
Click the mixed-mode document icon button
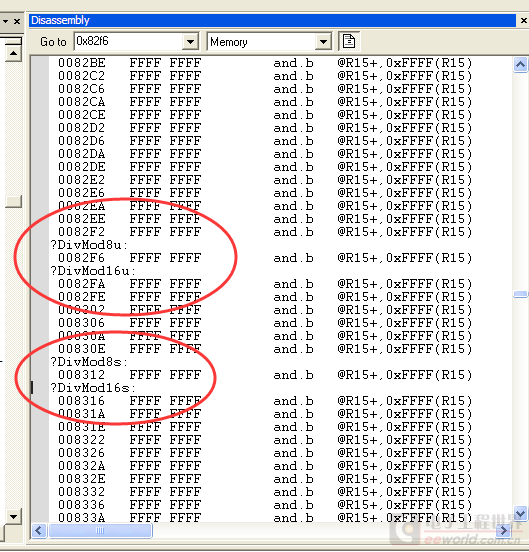click(349, 42)
